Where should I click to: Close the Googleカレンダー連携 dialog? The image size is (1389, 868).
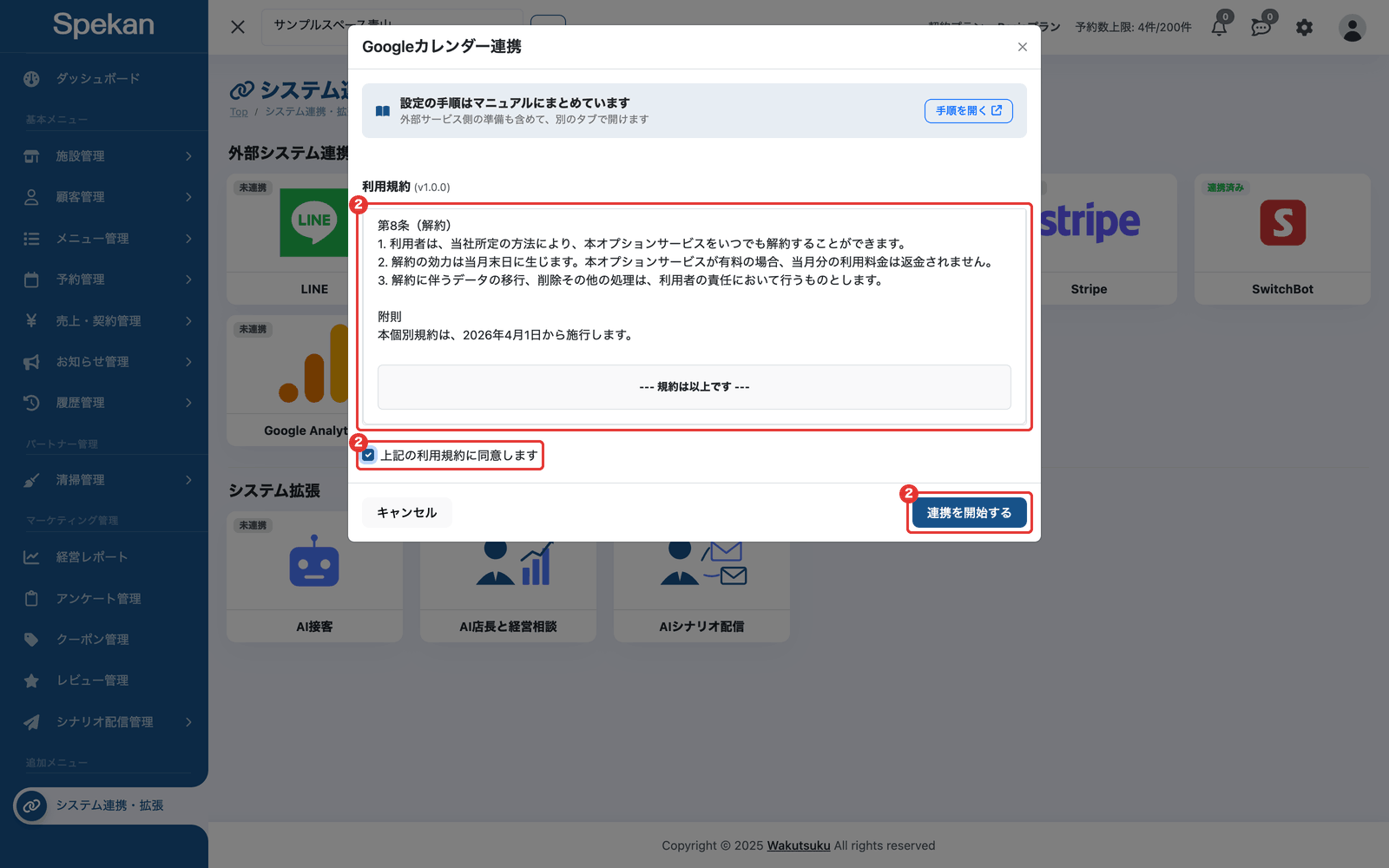click(1023, 47)
